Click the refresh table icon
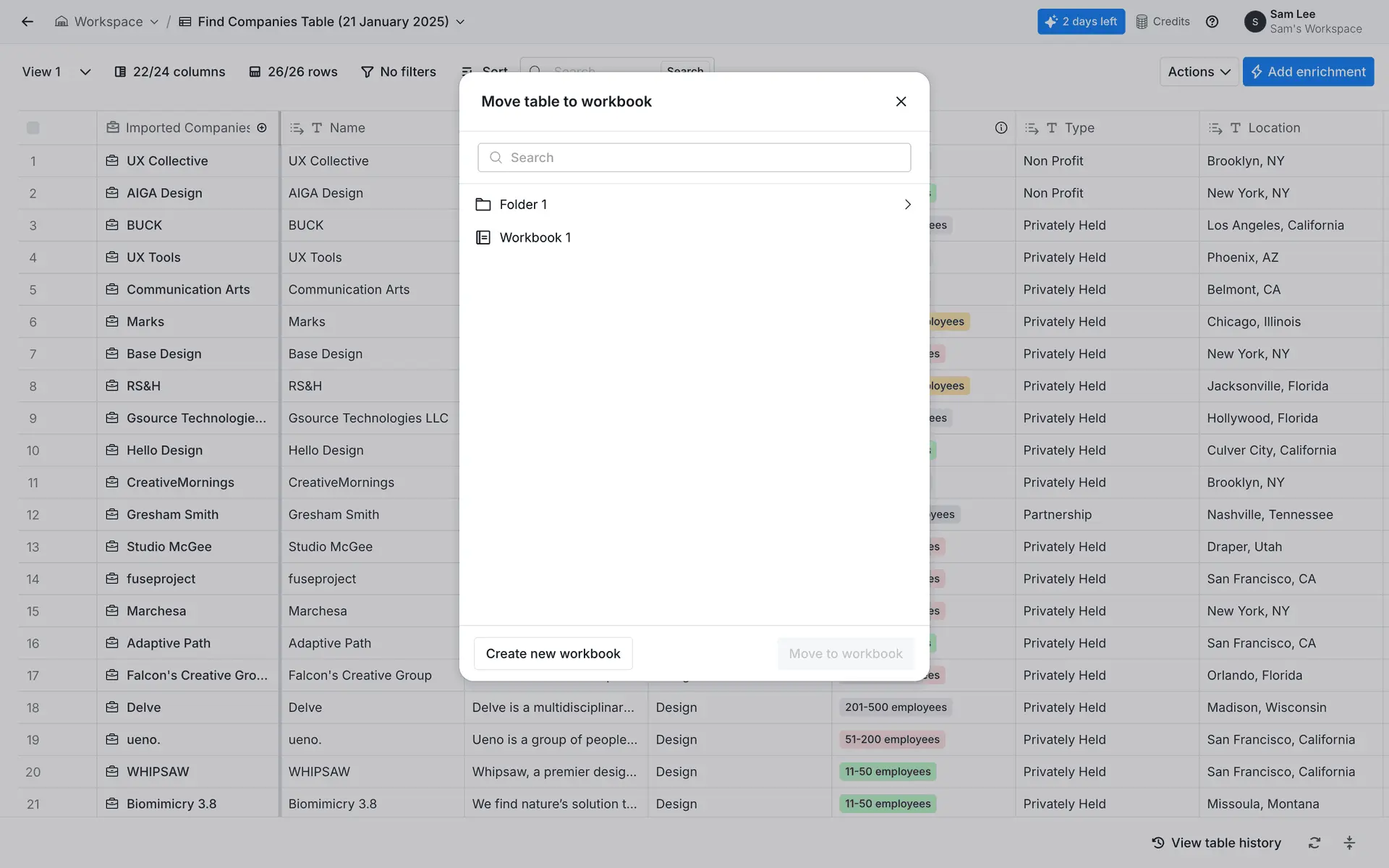Viewport: 1389px width, 868px height. [1314, 843]
